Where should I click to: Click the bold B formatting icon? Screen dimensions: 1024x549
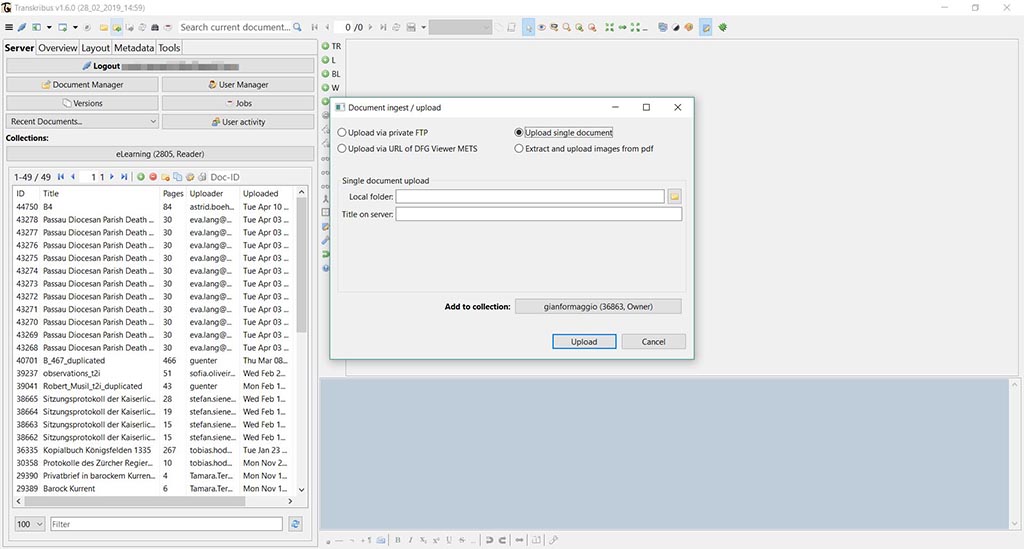397,540
